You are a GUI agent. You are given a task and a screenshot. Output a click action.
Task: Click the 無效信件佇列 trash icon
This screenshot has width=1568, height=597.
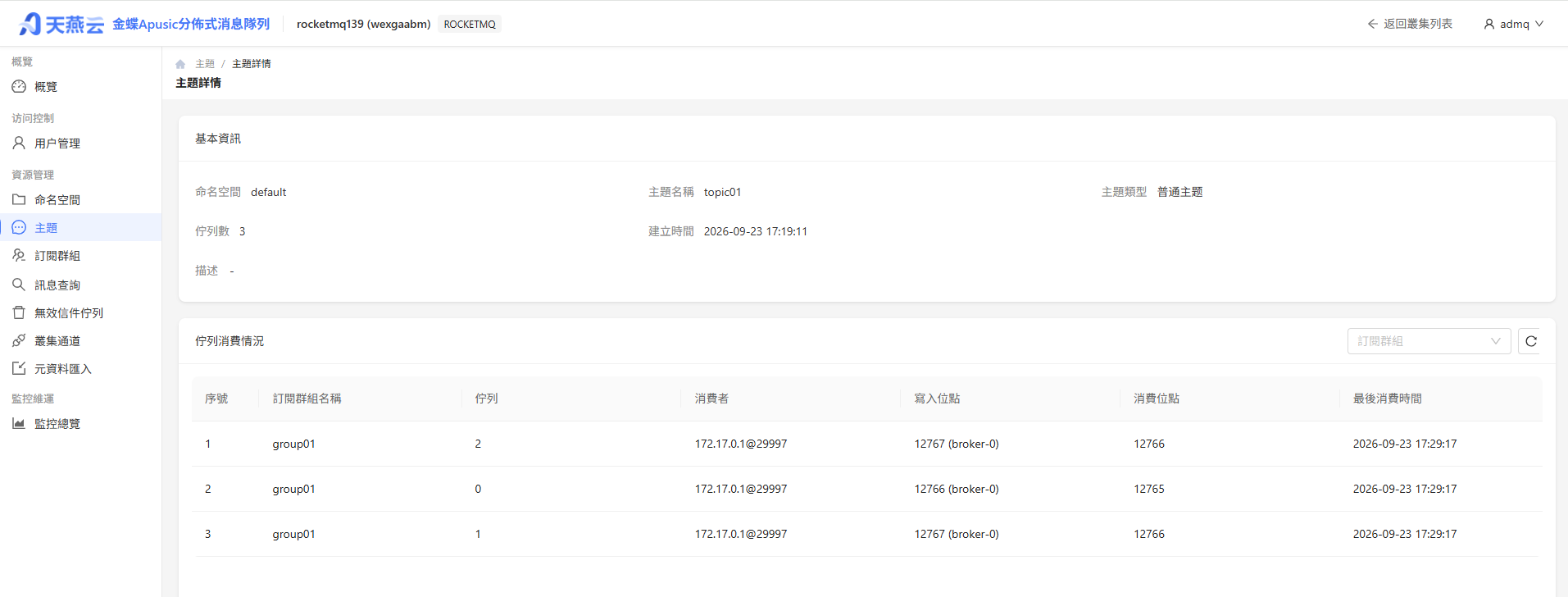[19, 312]
